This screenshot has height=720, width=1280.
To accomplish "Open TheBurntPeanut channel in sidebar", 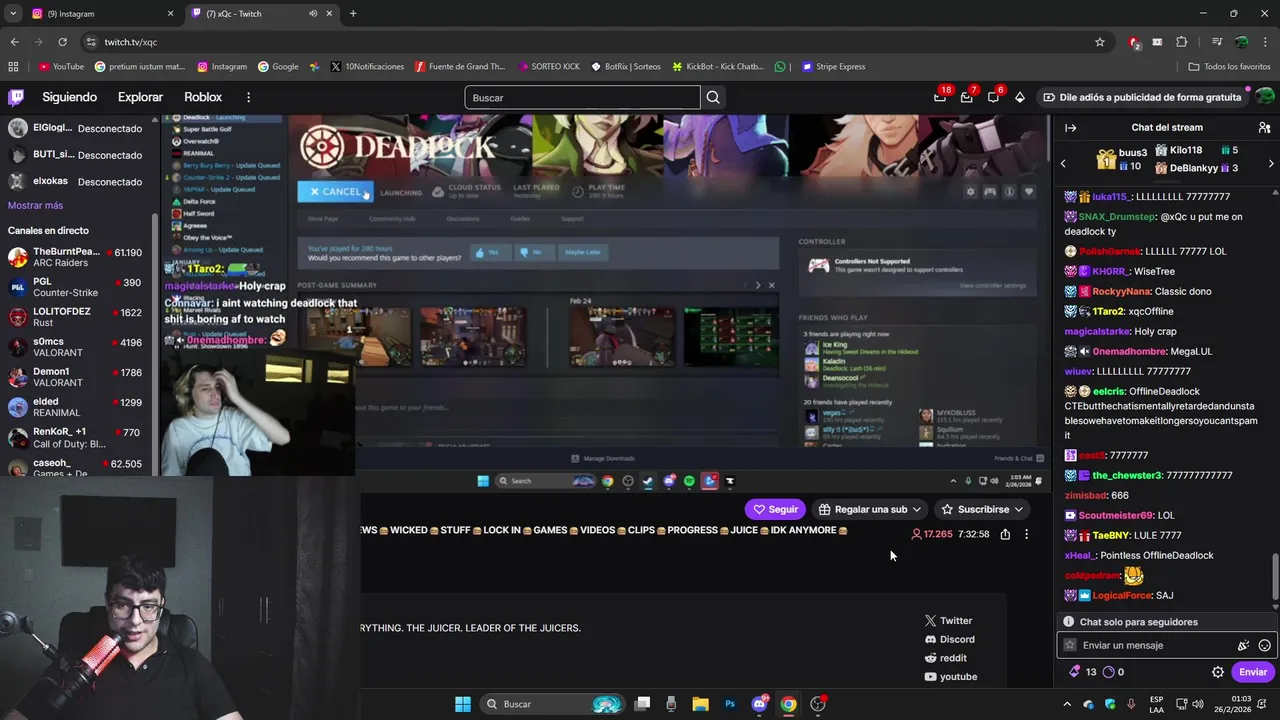I will [x=76, y=257].
